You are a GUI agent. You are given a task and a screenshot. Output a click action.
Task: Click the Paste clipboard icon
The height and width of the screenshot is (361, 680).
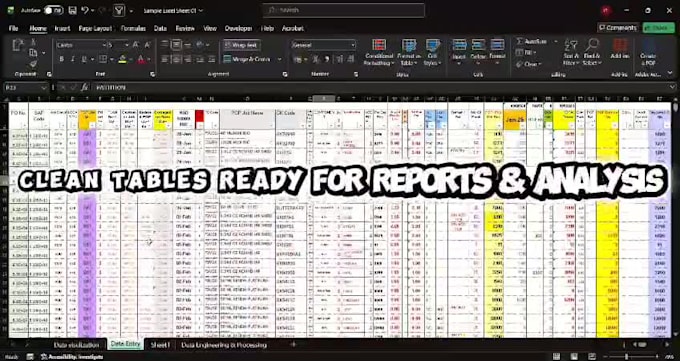[x=18, y=45]
